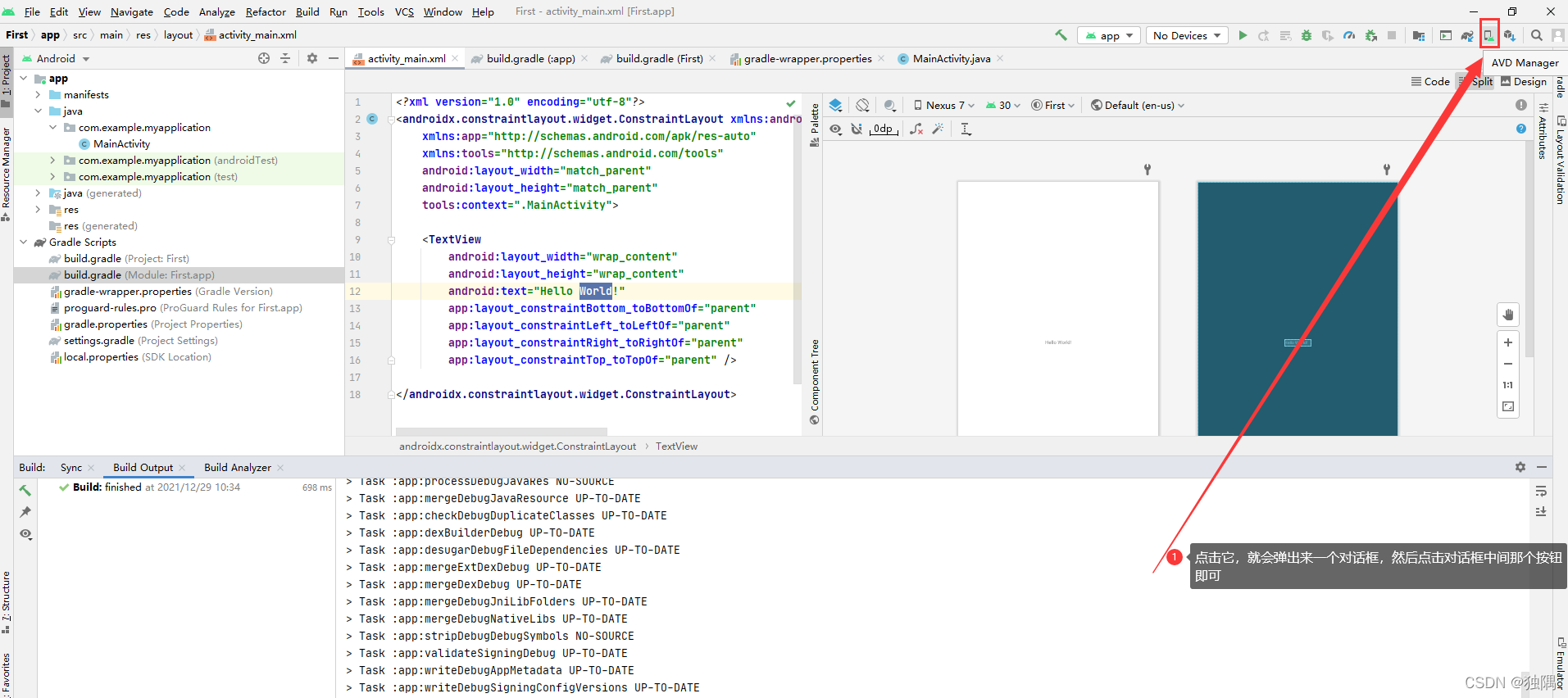1568x698 pixels.
Task: Switch to build.gradle (:app) tab
Action: 530,58
